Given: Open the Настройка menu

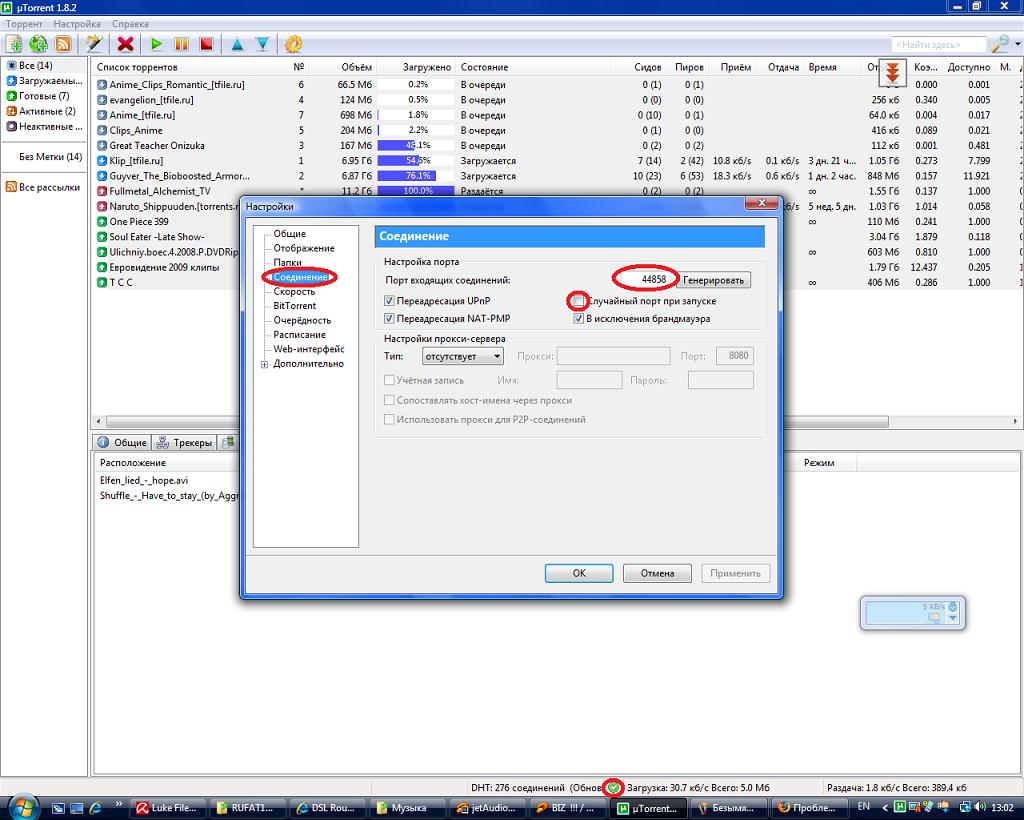Looking at the screenshot, I should (x=77, y=24).
